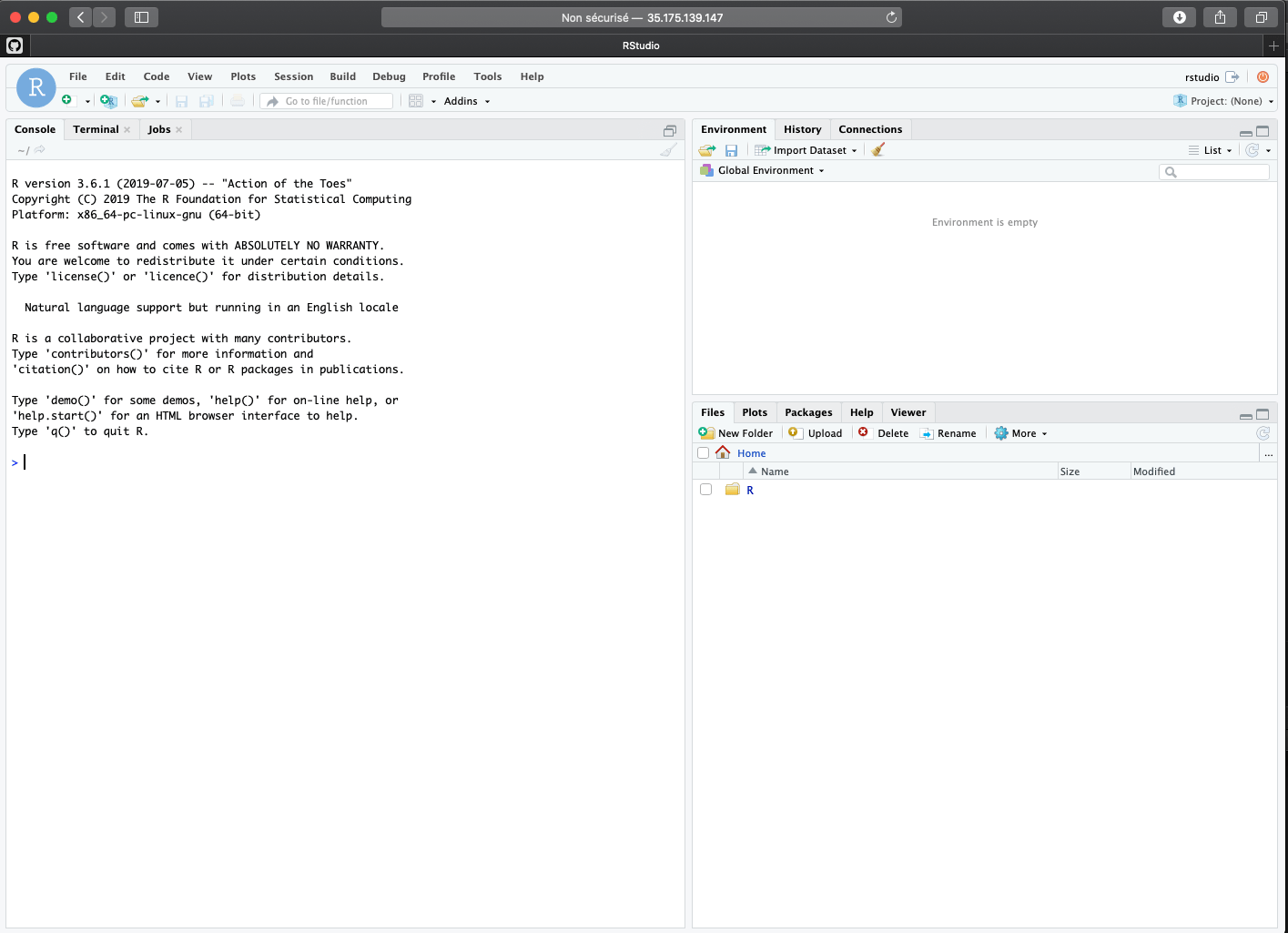Switch to the Viewer tab
1288x933 pixels.
click(908, 412)
